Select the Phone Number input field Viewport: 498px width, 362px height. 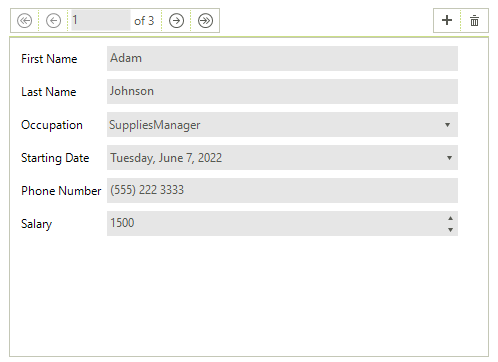[x=282, y=190]
